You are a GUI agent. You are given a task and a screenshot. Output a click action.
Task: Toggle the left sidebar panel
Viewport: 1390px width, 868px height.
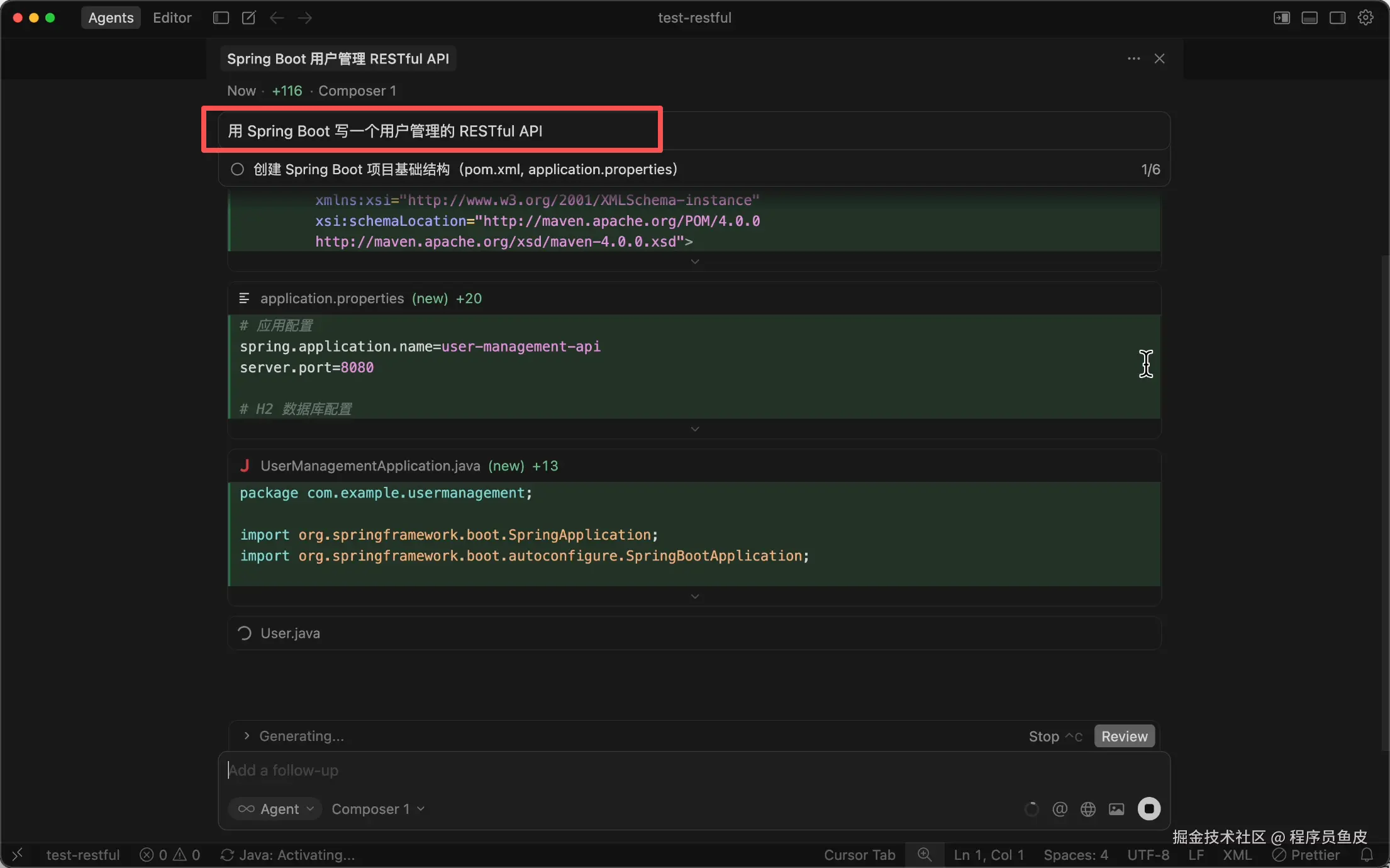pyautogui.click(x=221, y=18)
